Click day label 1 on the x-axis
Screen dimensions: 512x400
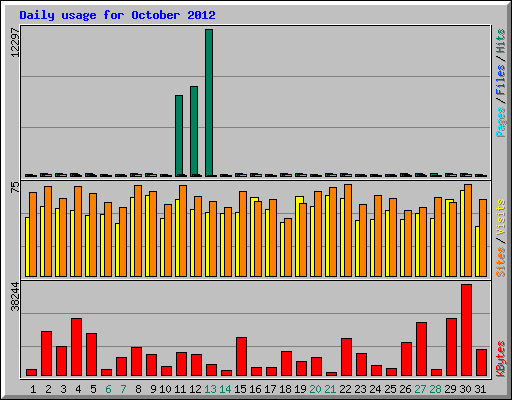point(33,389)
